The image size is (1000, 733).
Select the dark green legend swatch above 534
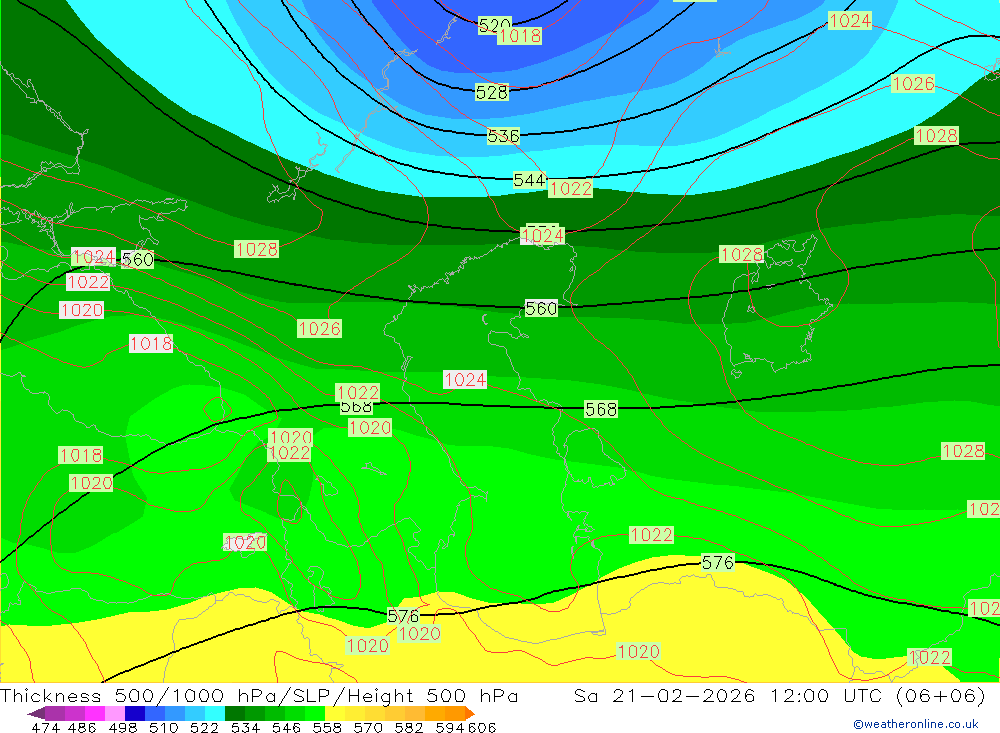(235, 713)
